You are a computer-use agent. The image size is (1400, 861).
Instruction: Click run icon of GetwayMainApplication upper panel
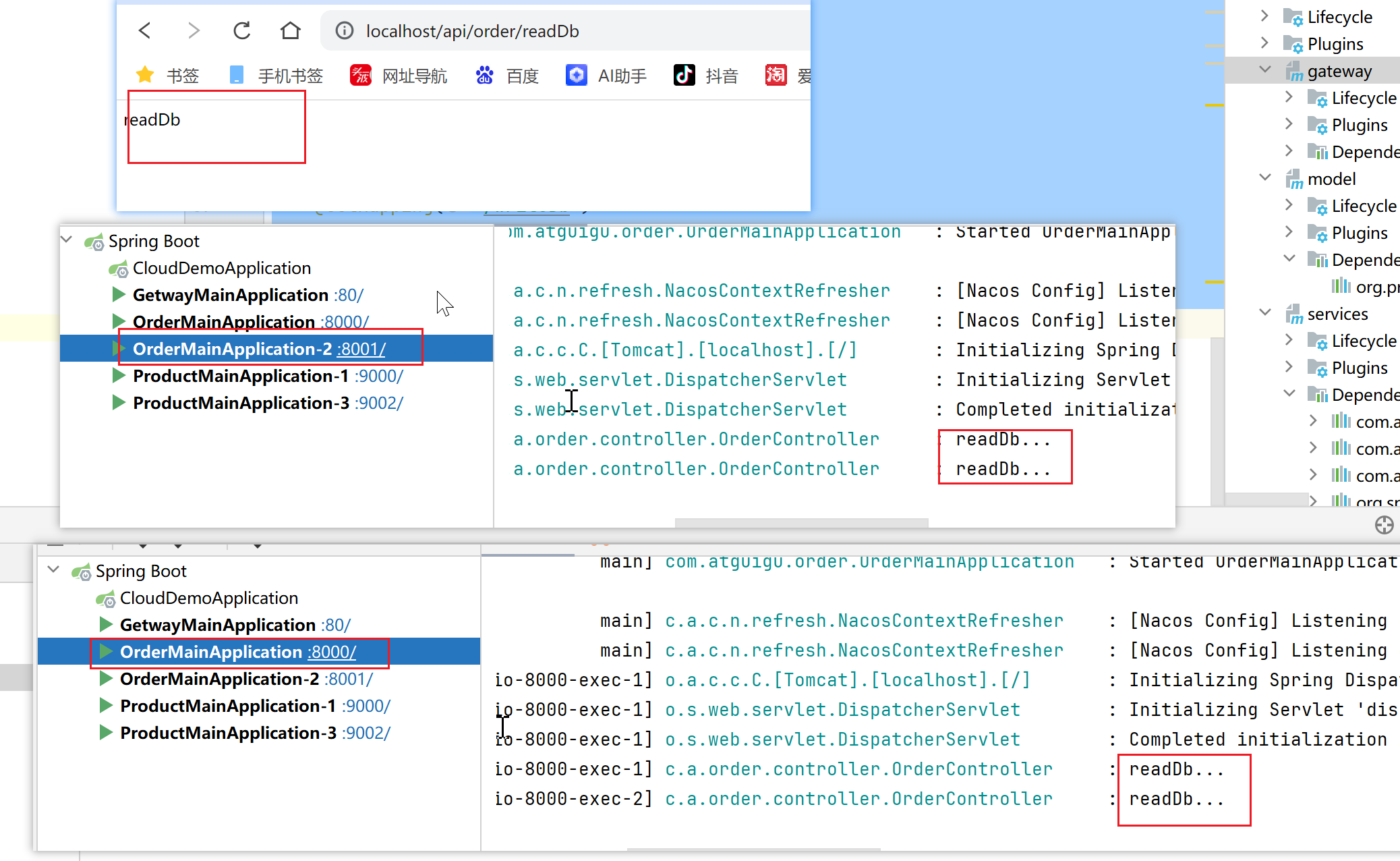[x=119, y=294]
